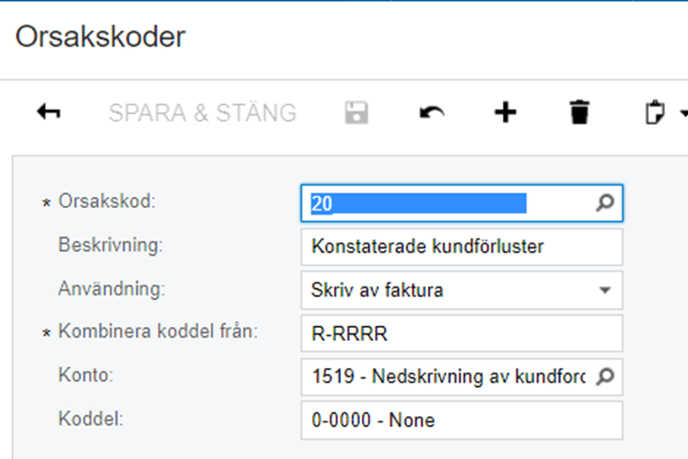The width and height of the screenshot is (688, 459).
Task: Click the Beskrivning field label
Action: pos(110,246)
